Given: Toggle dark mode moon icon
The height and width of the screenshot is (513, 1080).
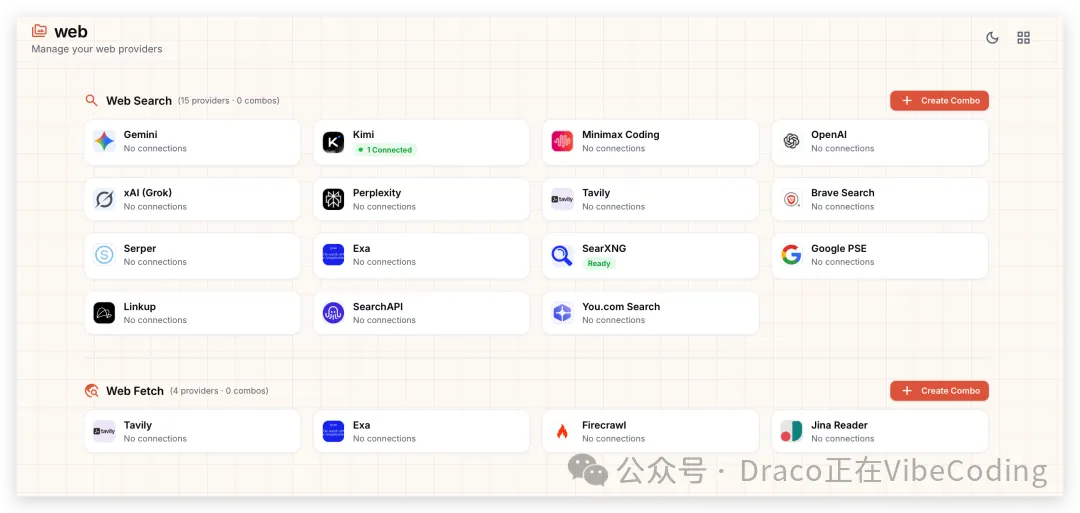Looking at the screenshot, I should click(992, 38).
